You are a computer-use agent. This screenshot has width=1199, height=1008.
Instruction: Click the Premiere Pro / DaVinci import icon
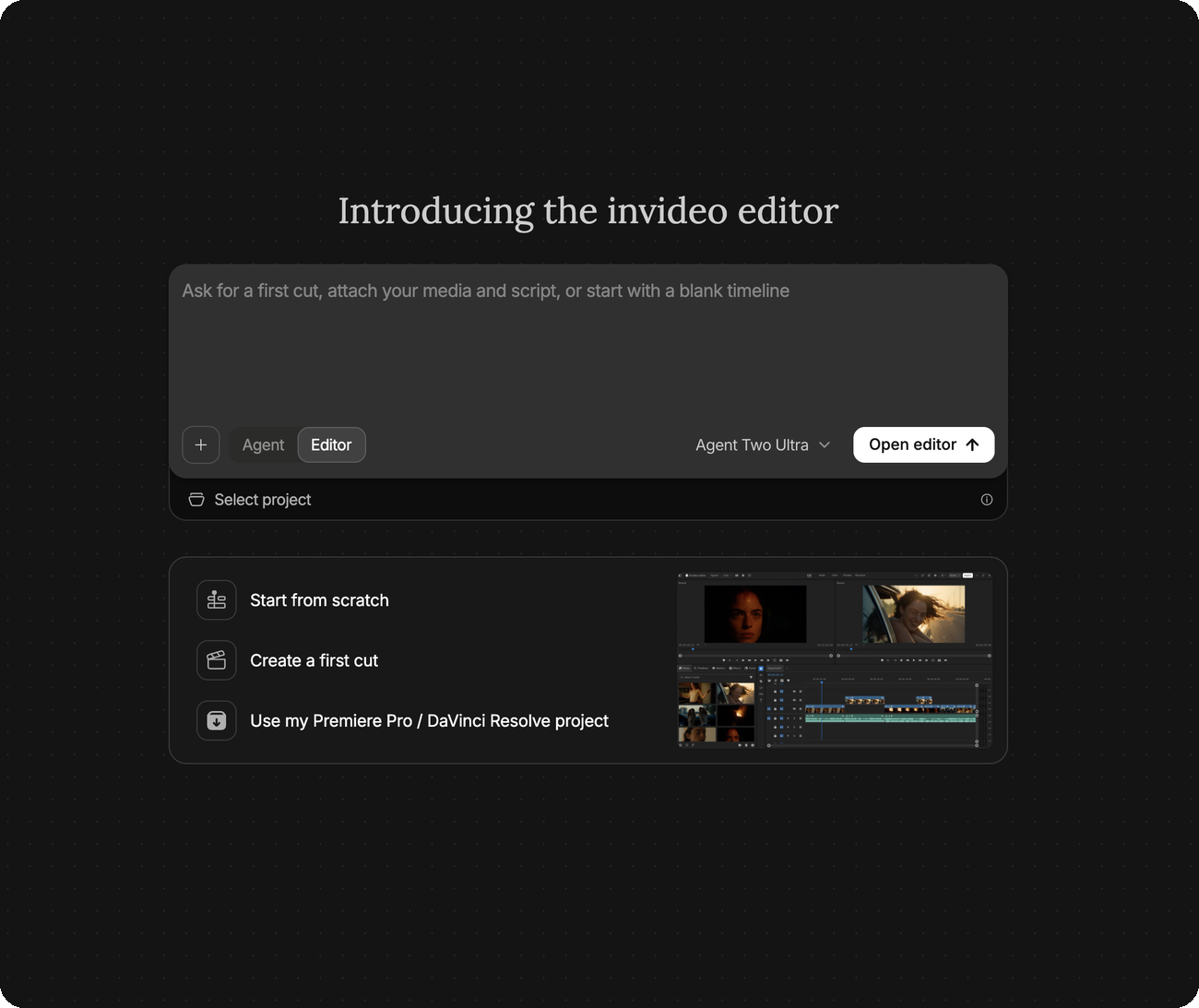[217, 721]
